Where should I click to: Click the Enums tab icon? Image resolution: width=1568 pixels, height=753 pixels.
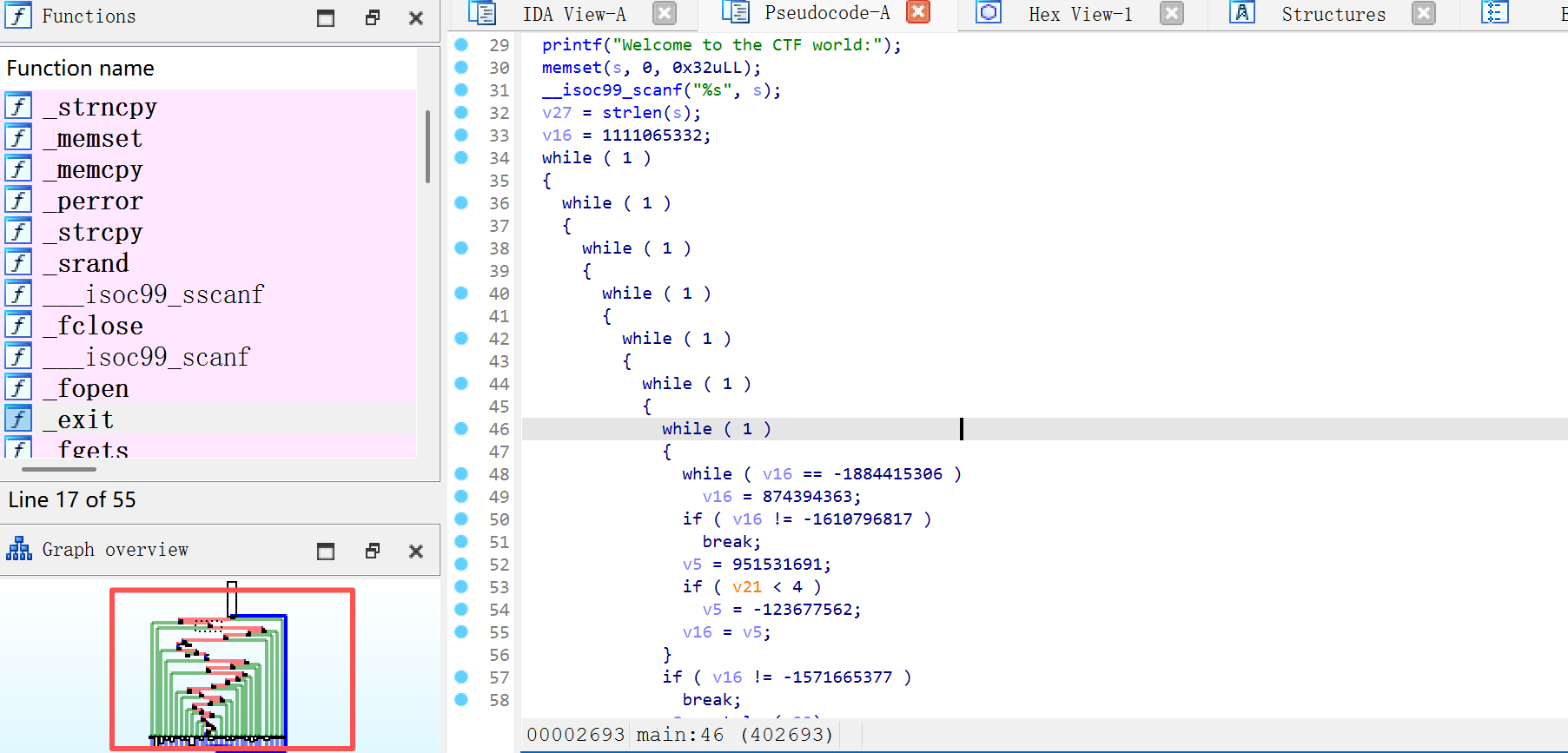click(x=1494, y=13)
